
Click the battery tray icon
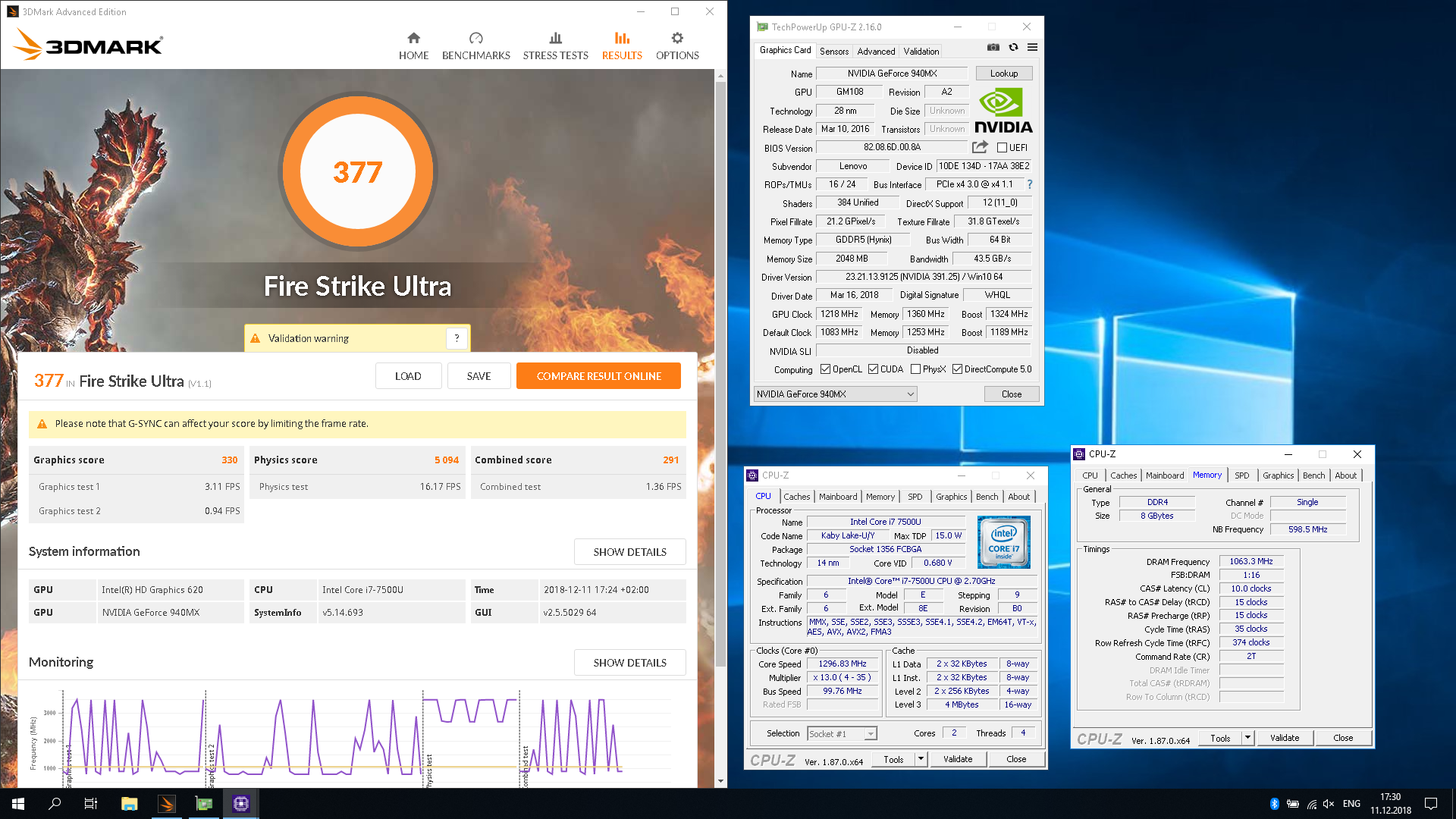[x=1293, y=804]
